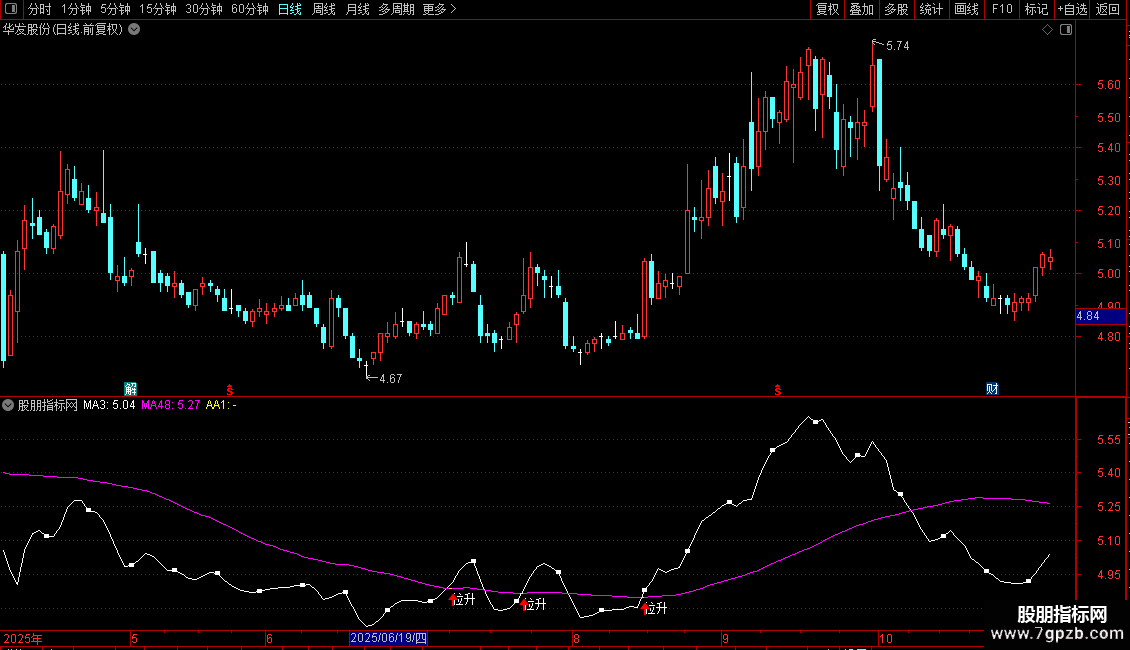
Task: Click the first red S marker near May
Action: [x=230, y=390]
